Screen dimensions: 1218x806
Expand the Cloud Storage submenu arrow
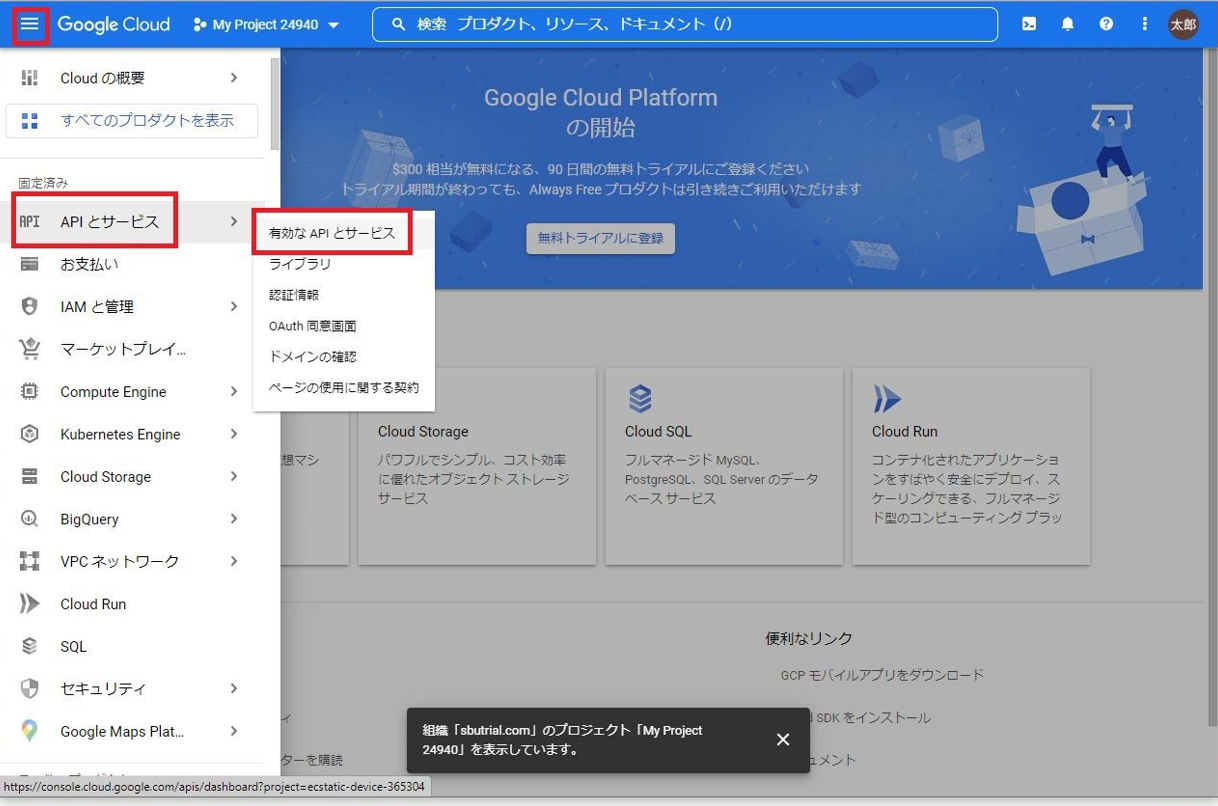[234, 477]
